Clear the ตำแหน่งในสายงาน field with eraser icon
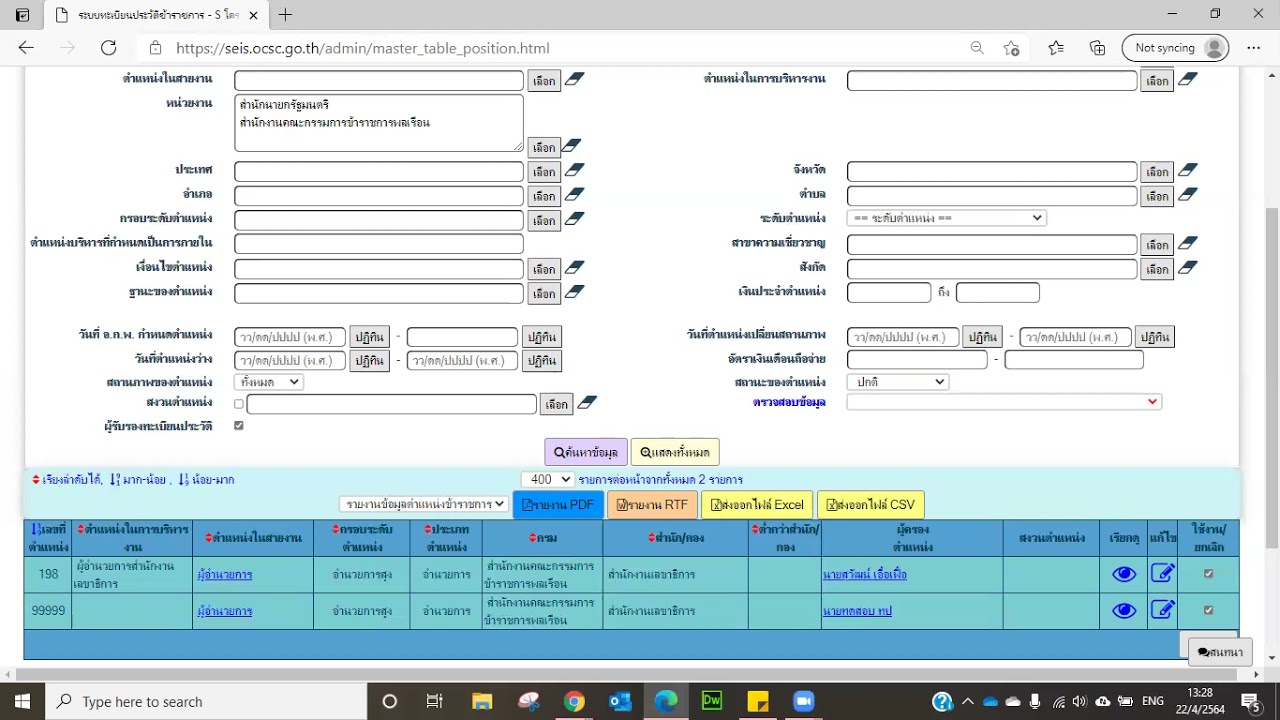Image resolution: width=1280 pixels, height=720 pixels. [x=574, y=79]
